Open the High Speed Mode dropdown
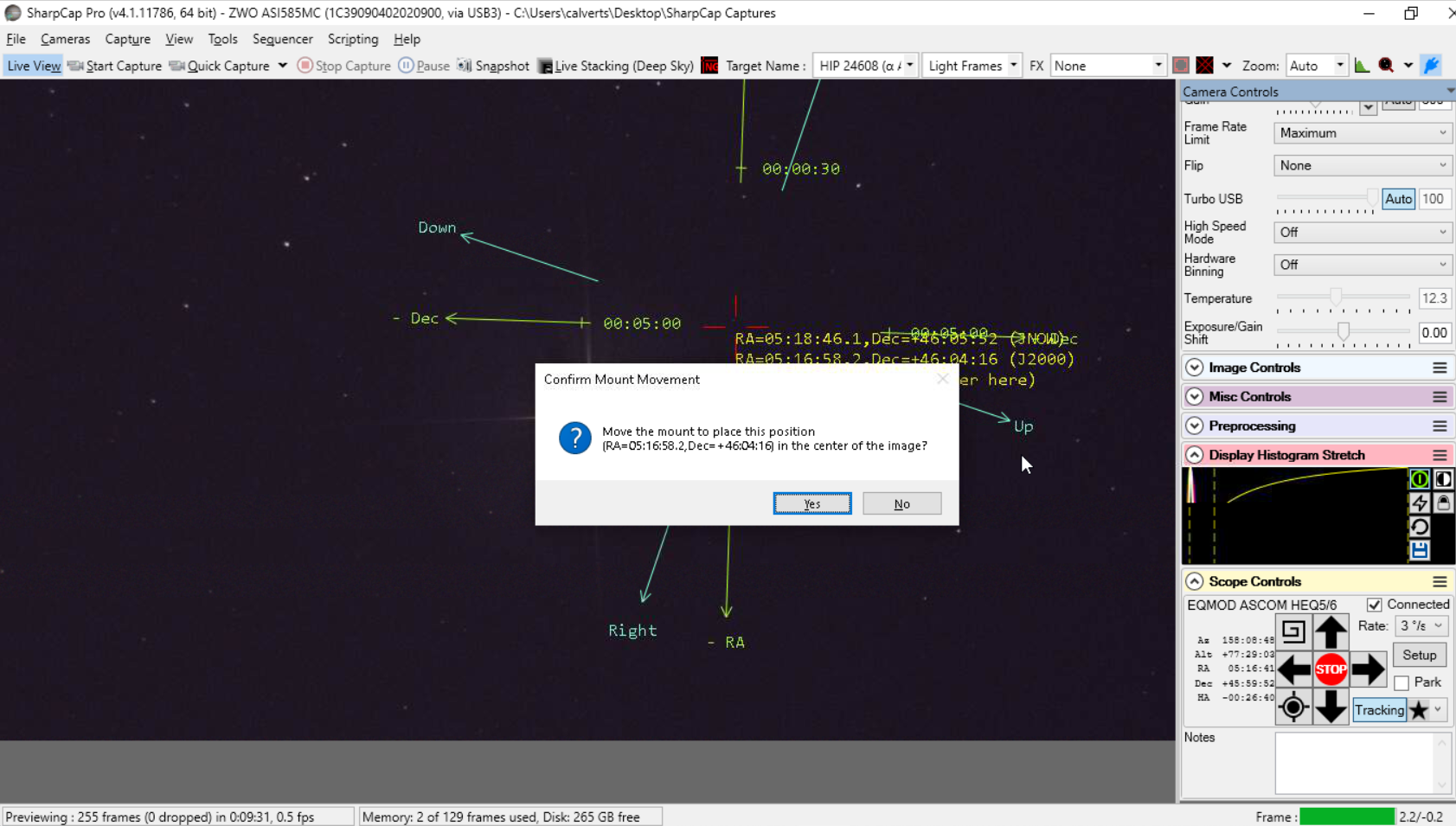The width and height of the screenshot is (1456, 826). (1363, 232)
